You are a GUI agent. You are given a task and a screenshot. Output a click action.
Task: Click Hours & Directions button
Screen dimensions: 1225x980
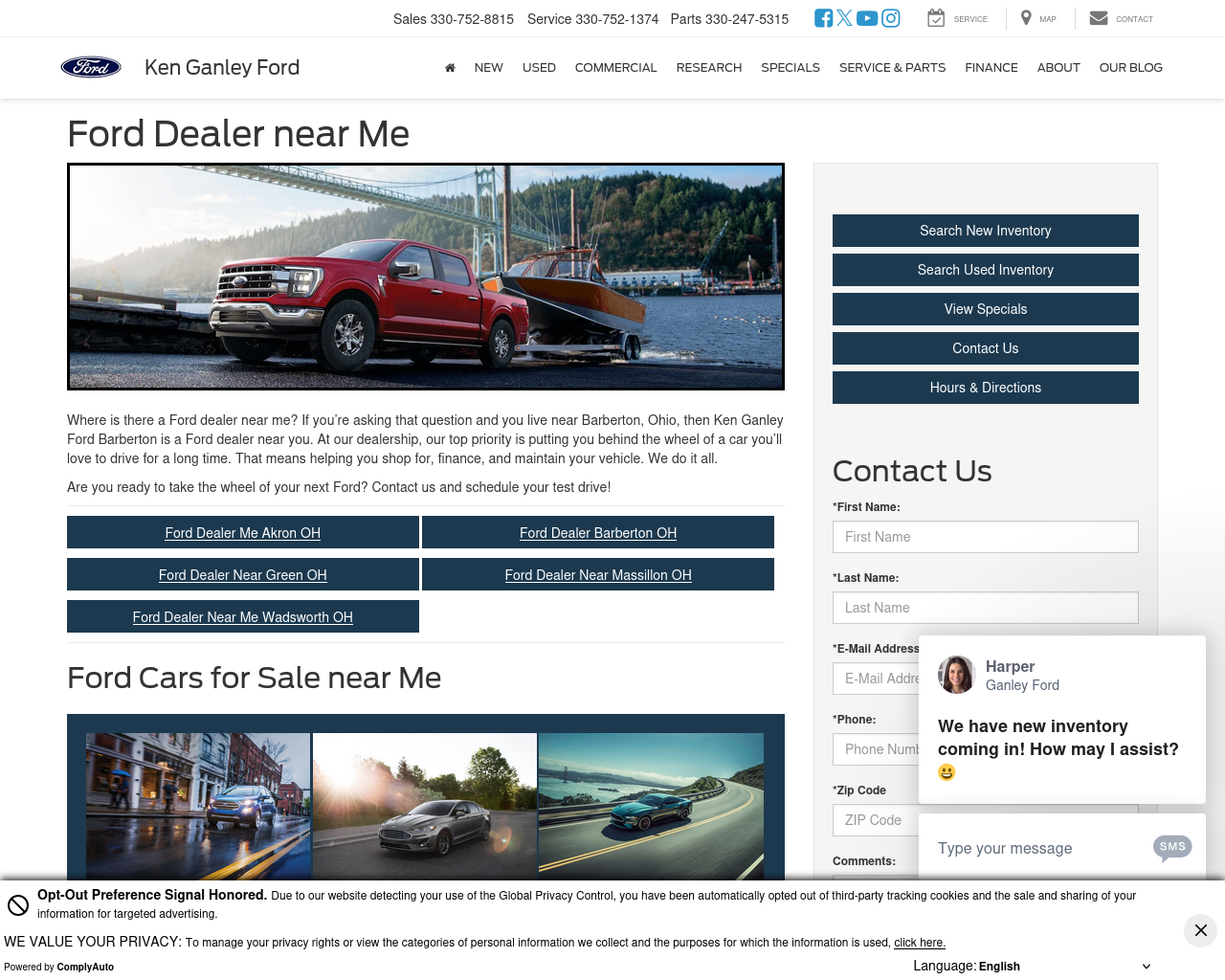pyautogui.click(x=986, y=388)
